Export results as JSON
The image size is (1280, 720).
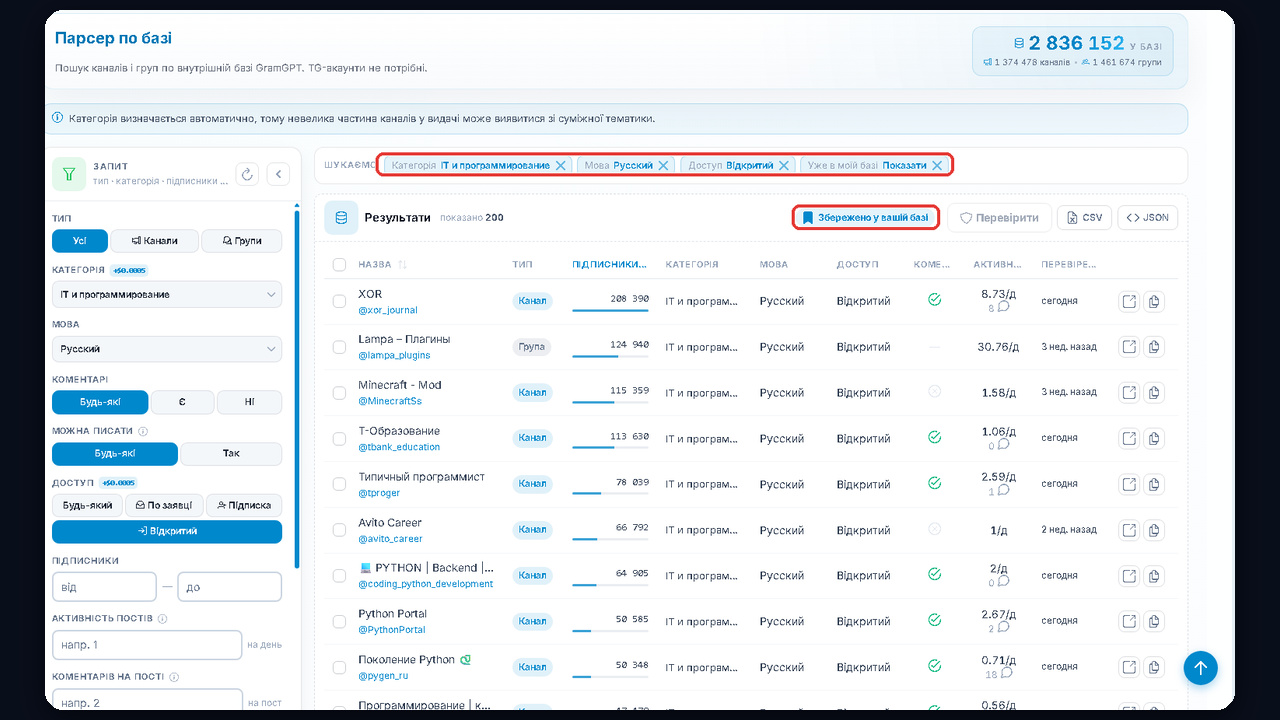tap(1147, 217)
